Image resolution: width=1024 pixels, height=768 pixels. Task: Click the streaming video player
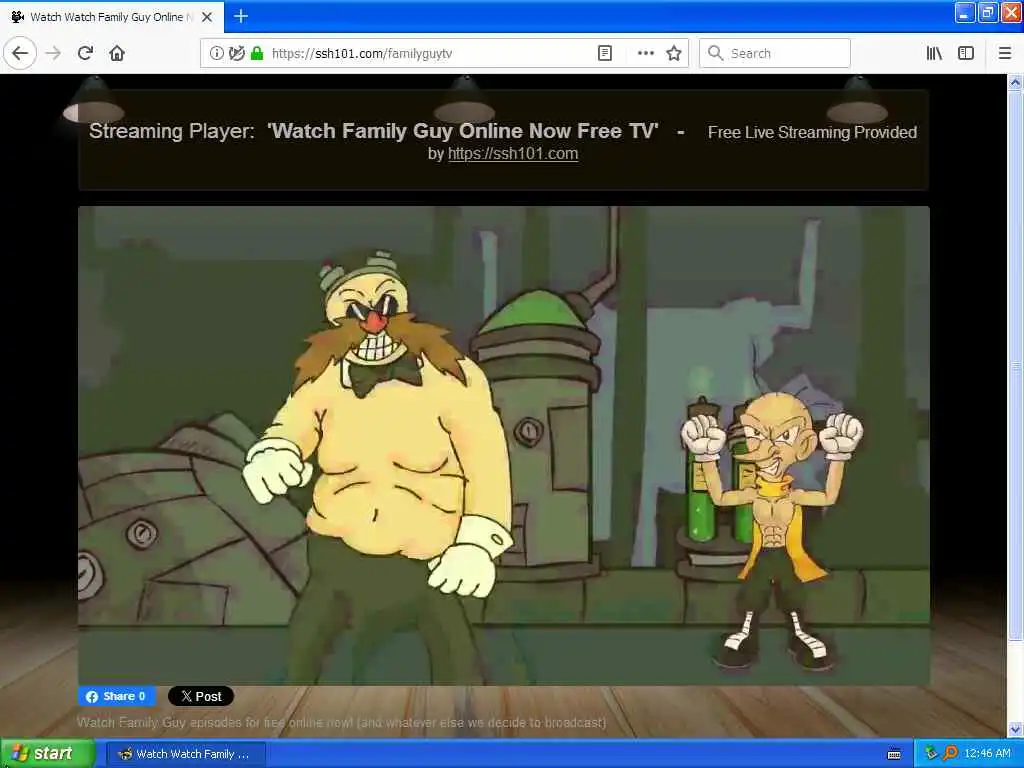click(x=504, y=446)
